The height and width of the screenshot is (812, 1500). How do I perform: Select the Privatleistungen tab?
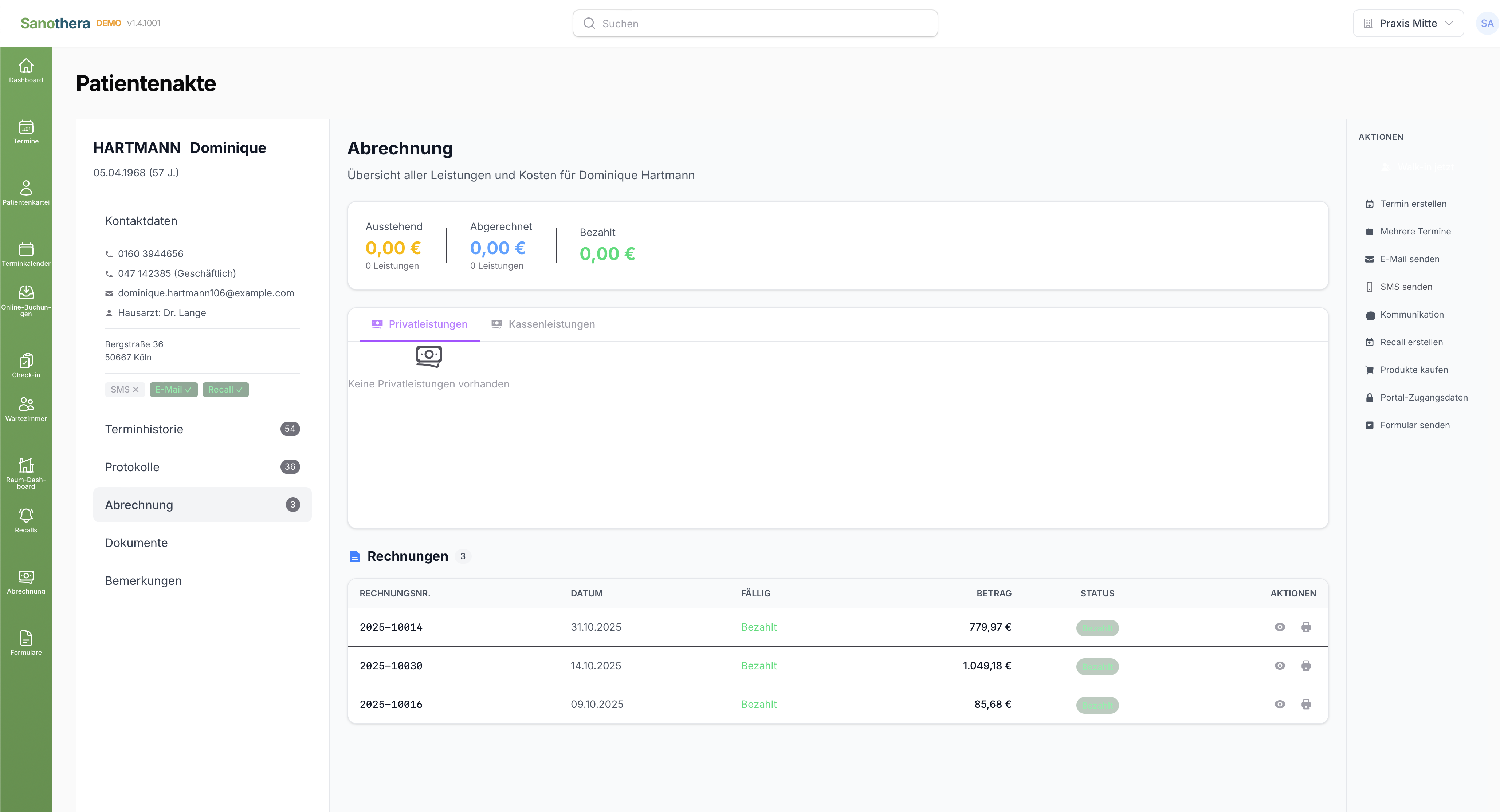click(419, 324)
